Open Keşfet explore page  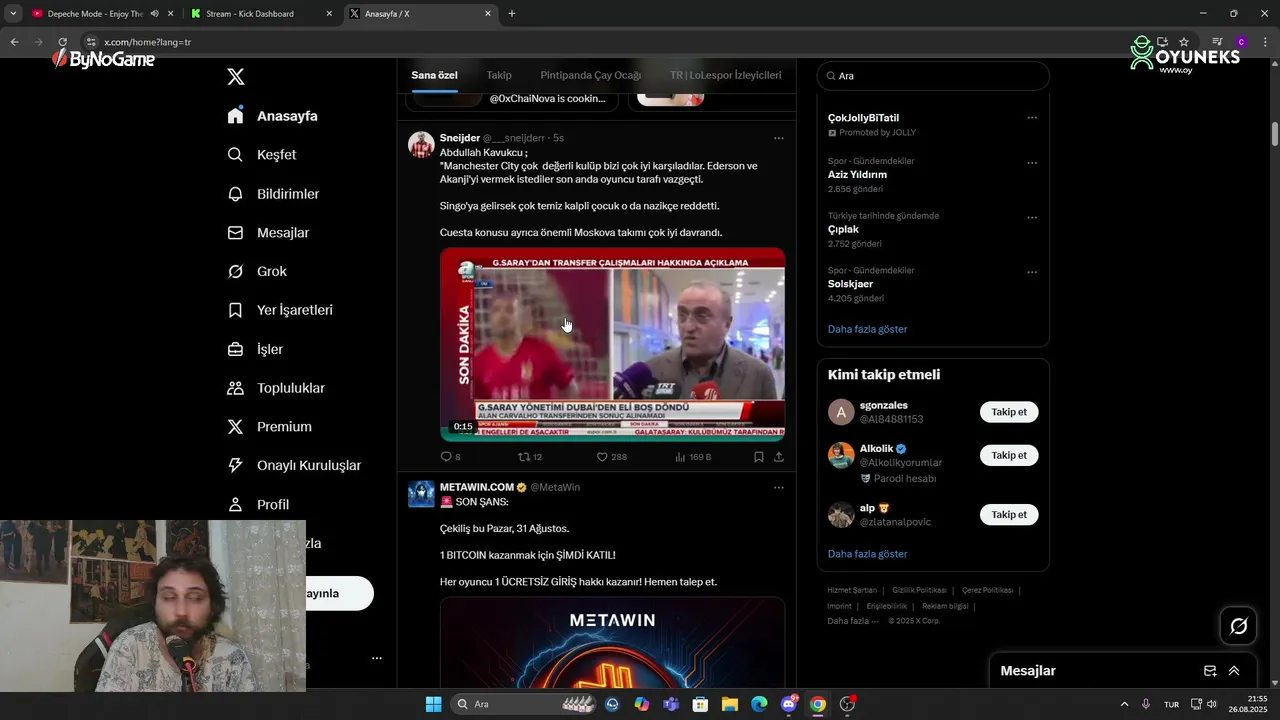tap(262, 155)
